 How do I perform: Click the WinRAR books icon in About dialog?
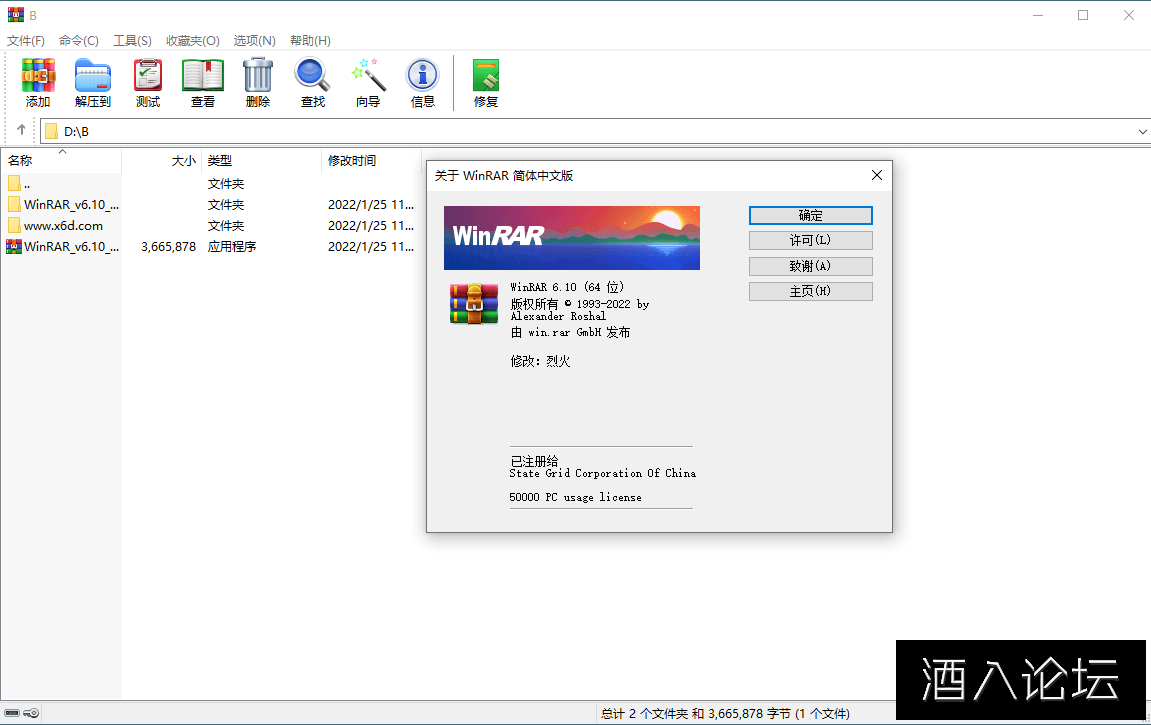click(x=473, y=303)
